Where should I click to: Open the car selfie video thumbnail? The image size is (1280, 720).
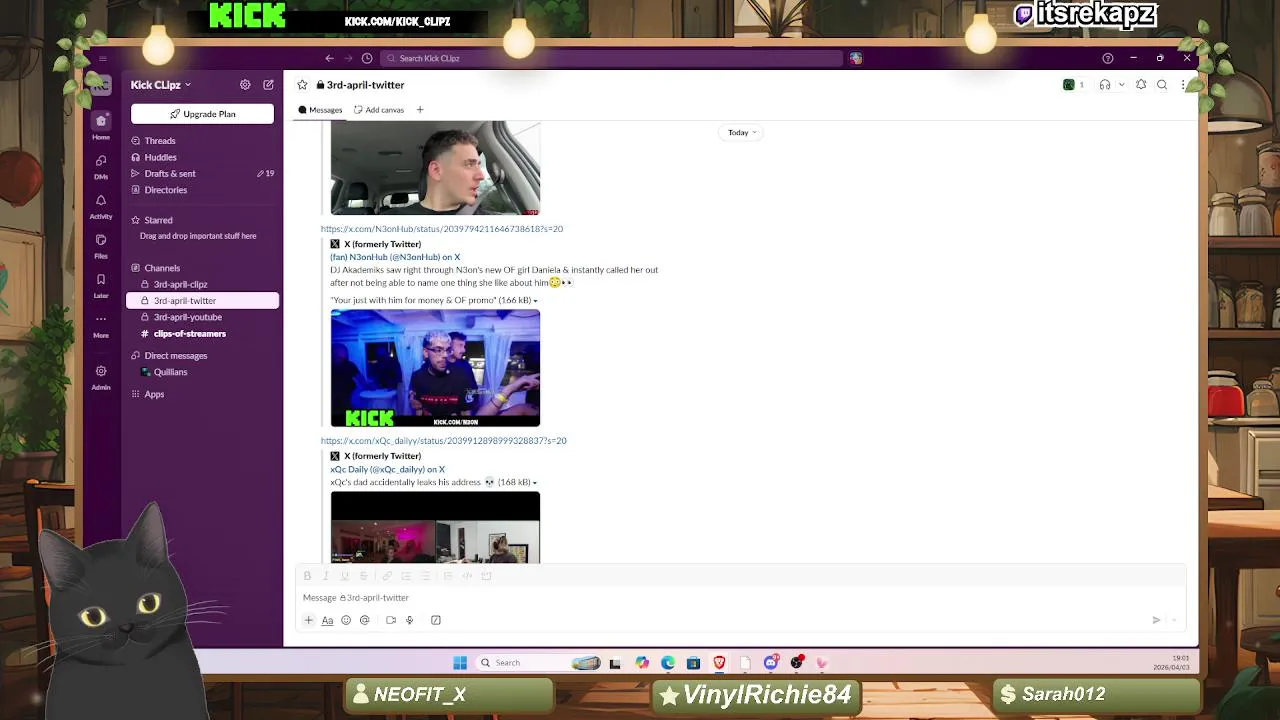coord(435,168)
